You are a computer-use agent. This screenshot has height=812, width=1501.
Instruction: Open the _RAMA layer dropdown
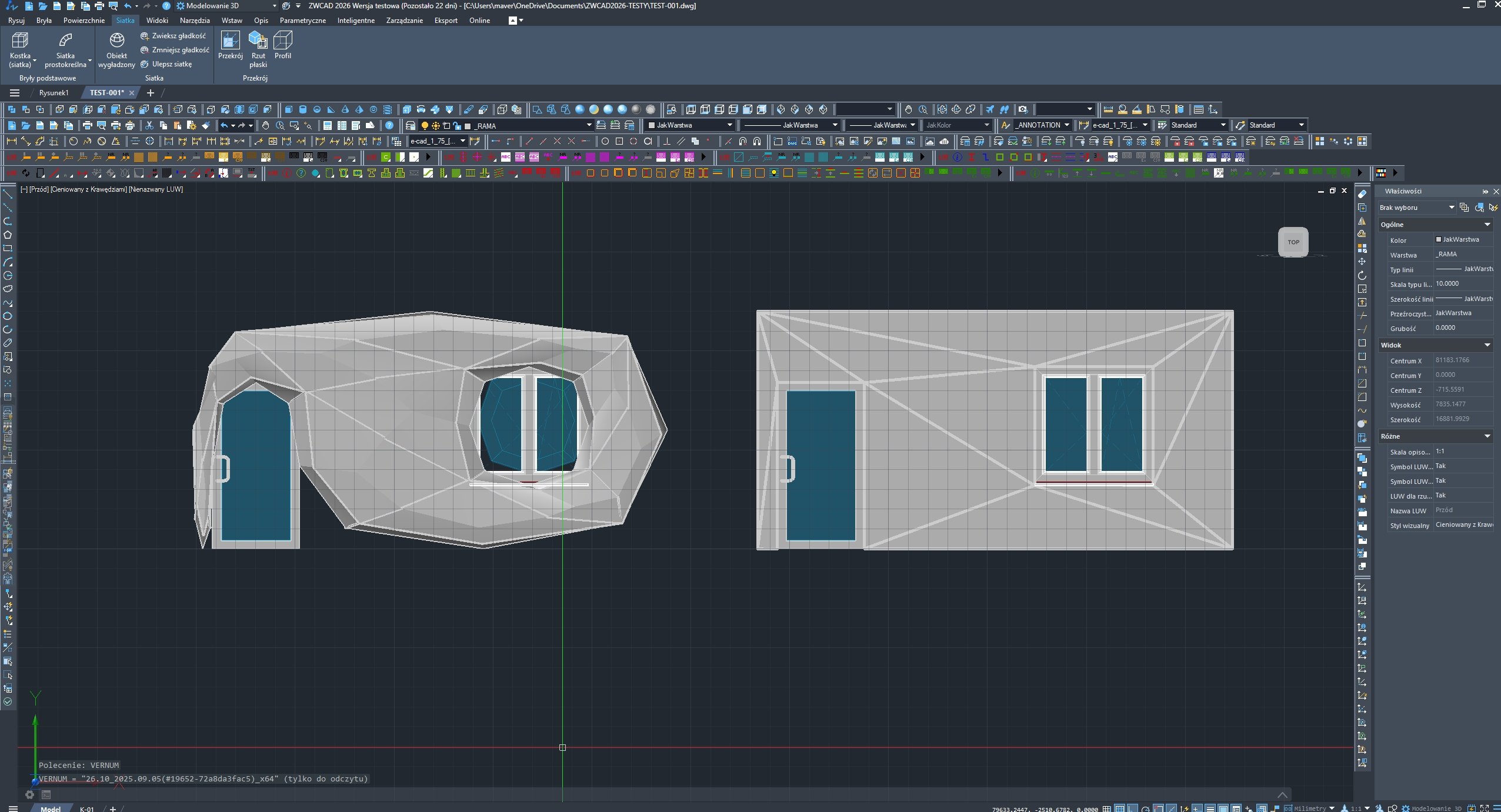(589, 125)
